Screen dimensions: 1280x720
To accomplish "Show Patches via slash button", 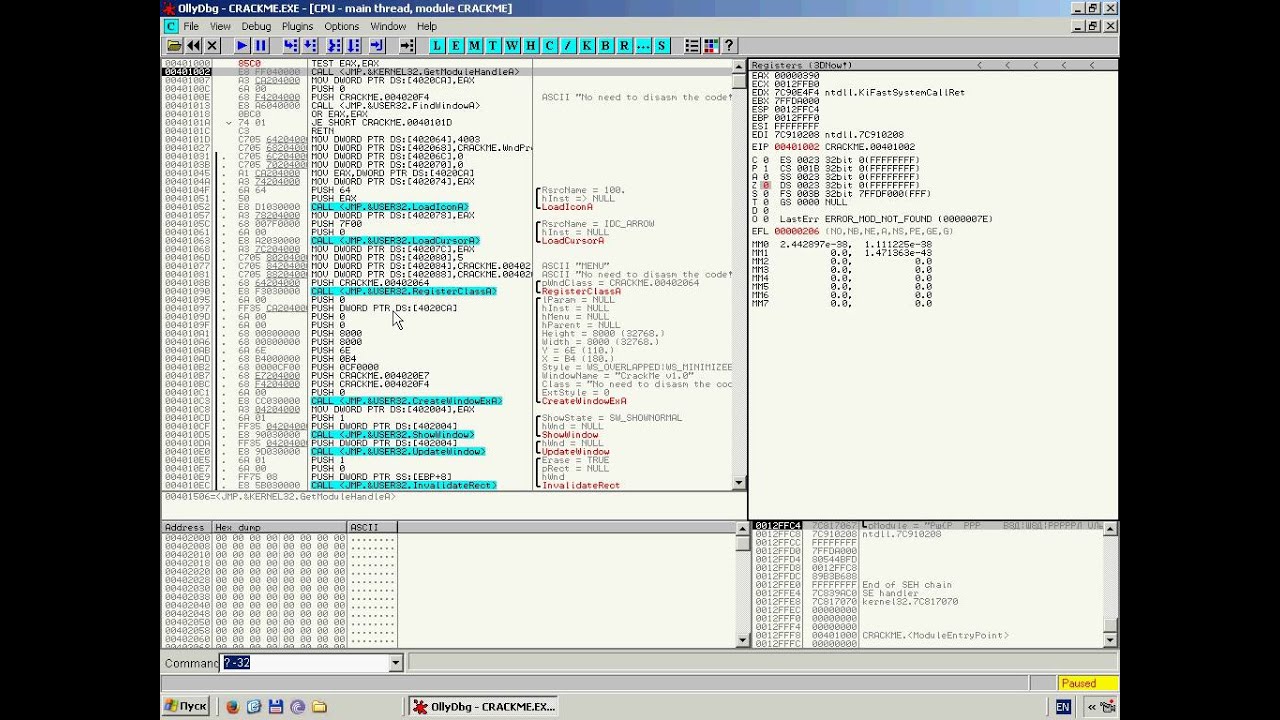I will click(x=568, y=46).
